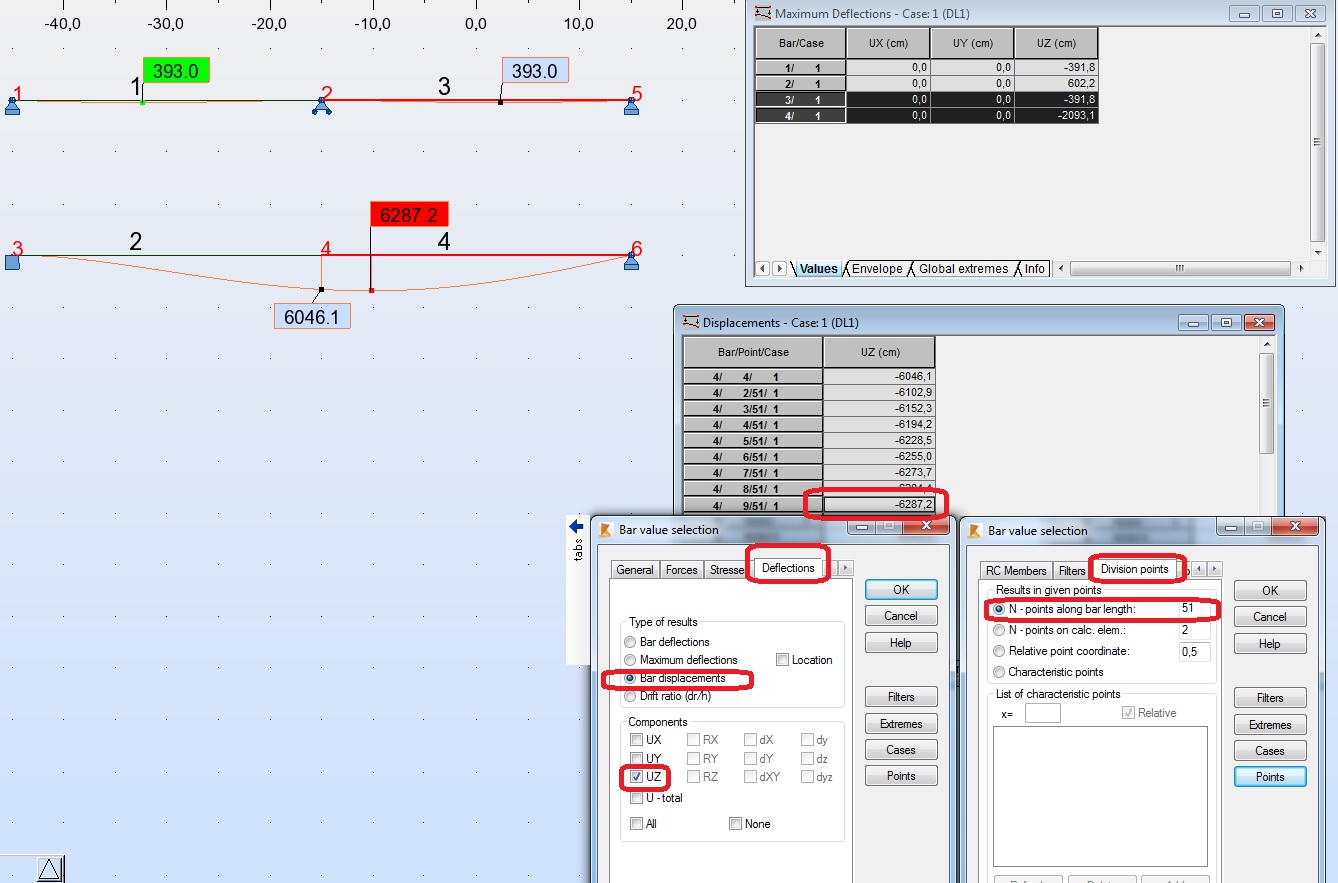Open the Envelope sheet tab
Viewport: 1338px width, 883px height.
[877, 268]
